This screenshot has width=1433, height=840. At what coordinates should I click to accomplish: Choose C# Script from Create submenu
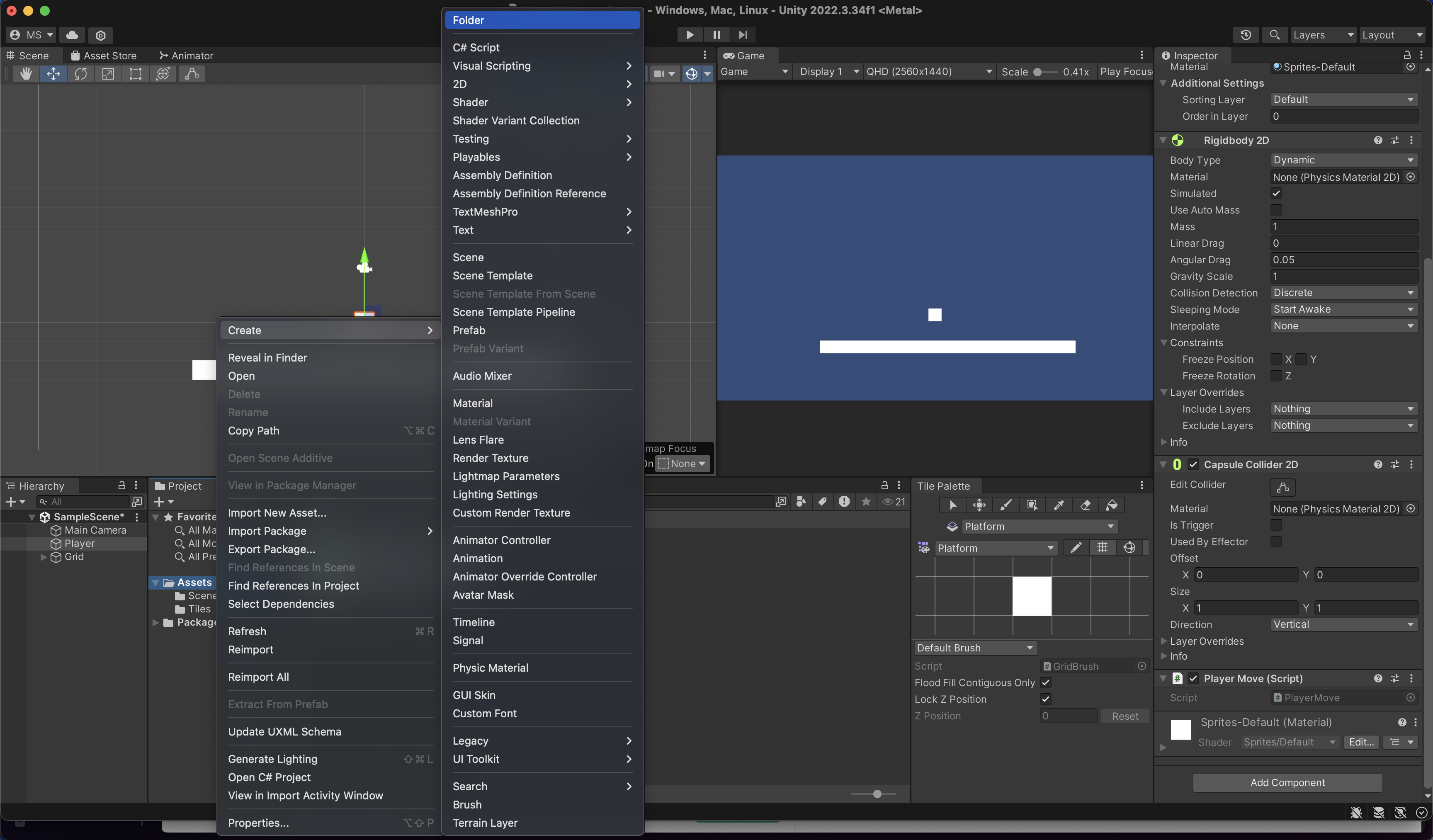click(x=476, y=48)
